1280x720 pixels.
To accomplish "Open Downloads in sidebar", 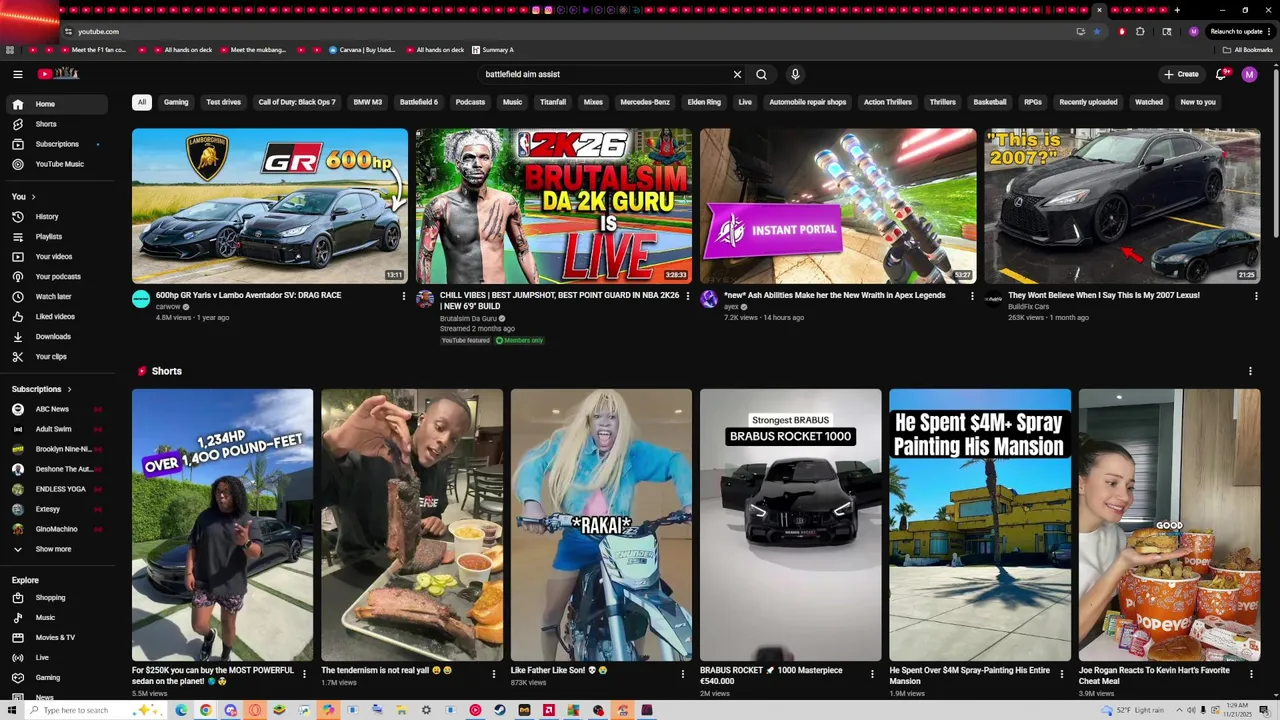I will click(56, 337).
